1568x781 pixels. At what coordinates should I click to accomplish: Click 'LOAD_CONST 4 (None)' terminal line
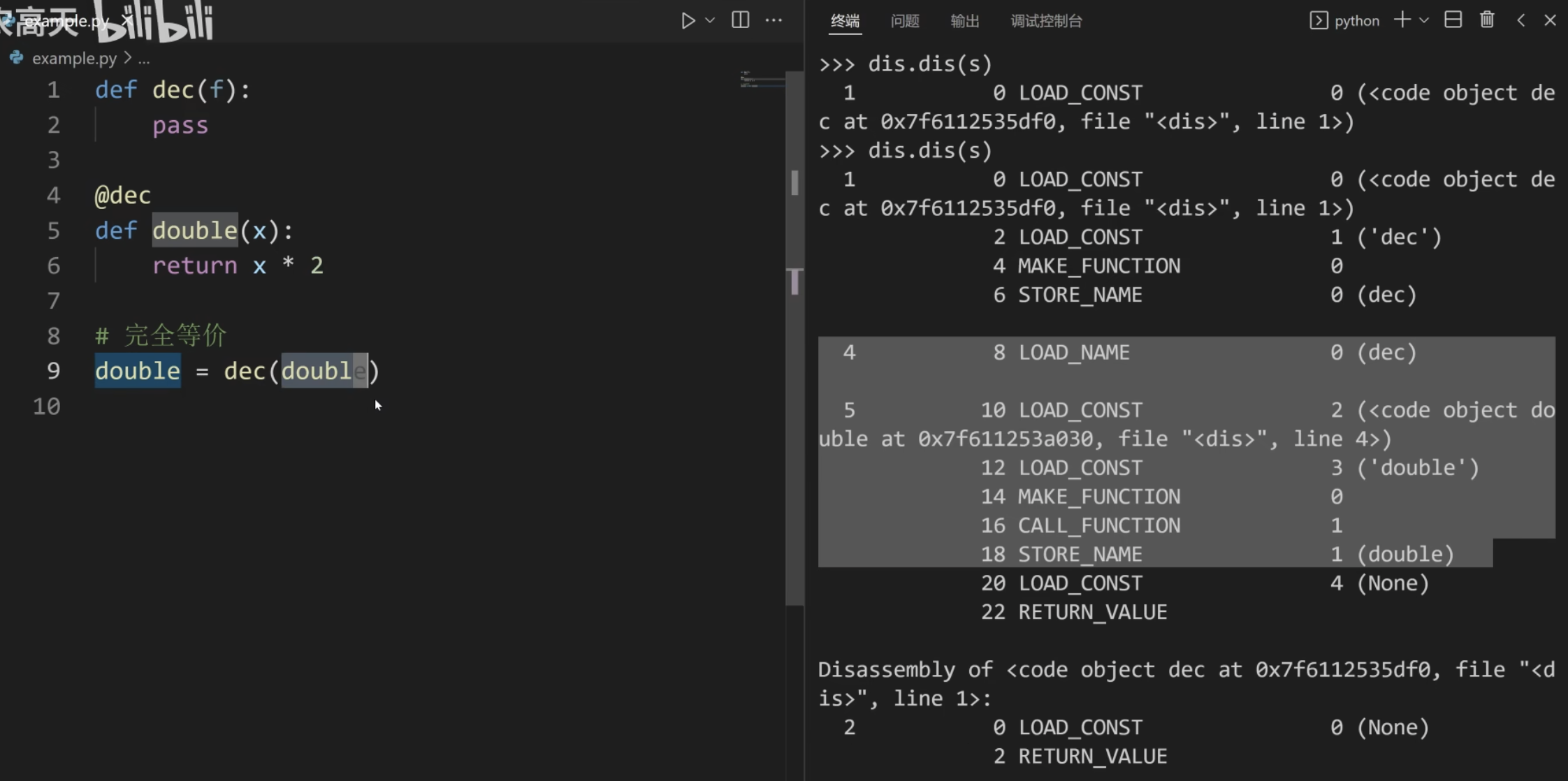point(1205,583)
